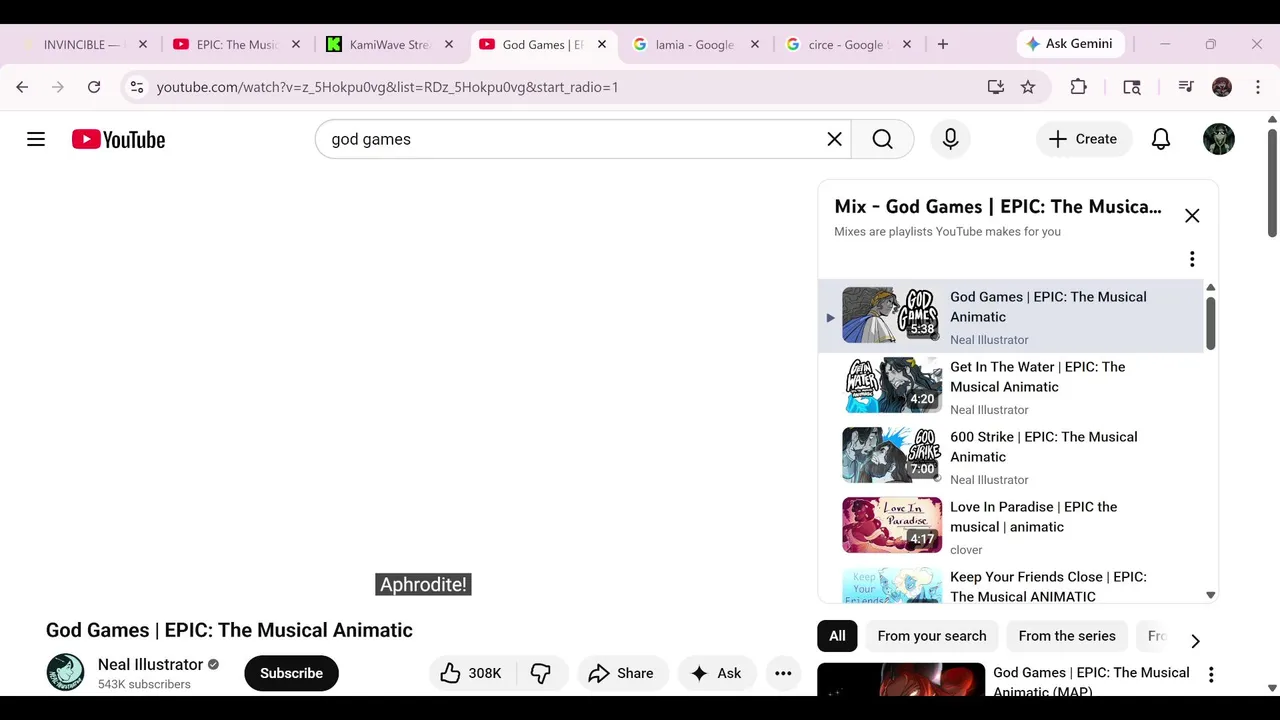Switch to circe Google search tab

coord(848,44)
